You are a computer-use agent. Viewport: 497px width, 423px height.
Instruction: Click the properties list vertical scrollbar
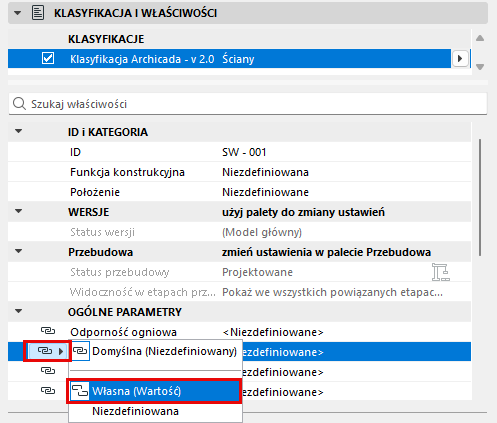[x=480, y=198]
